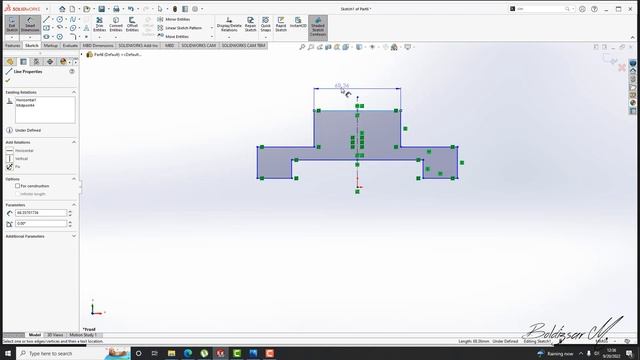Screen dimensions: 640x360
Task: Click Convert Entities
Action: pos(116,24)
